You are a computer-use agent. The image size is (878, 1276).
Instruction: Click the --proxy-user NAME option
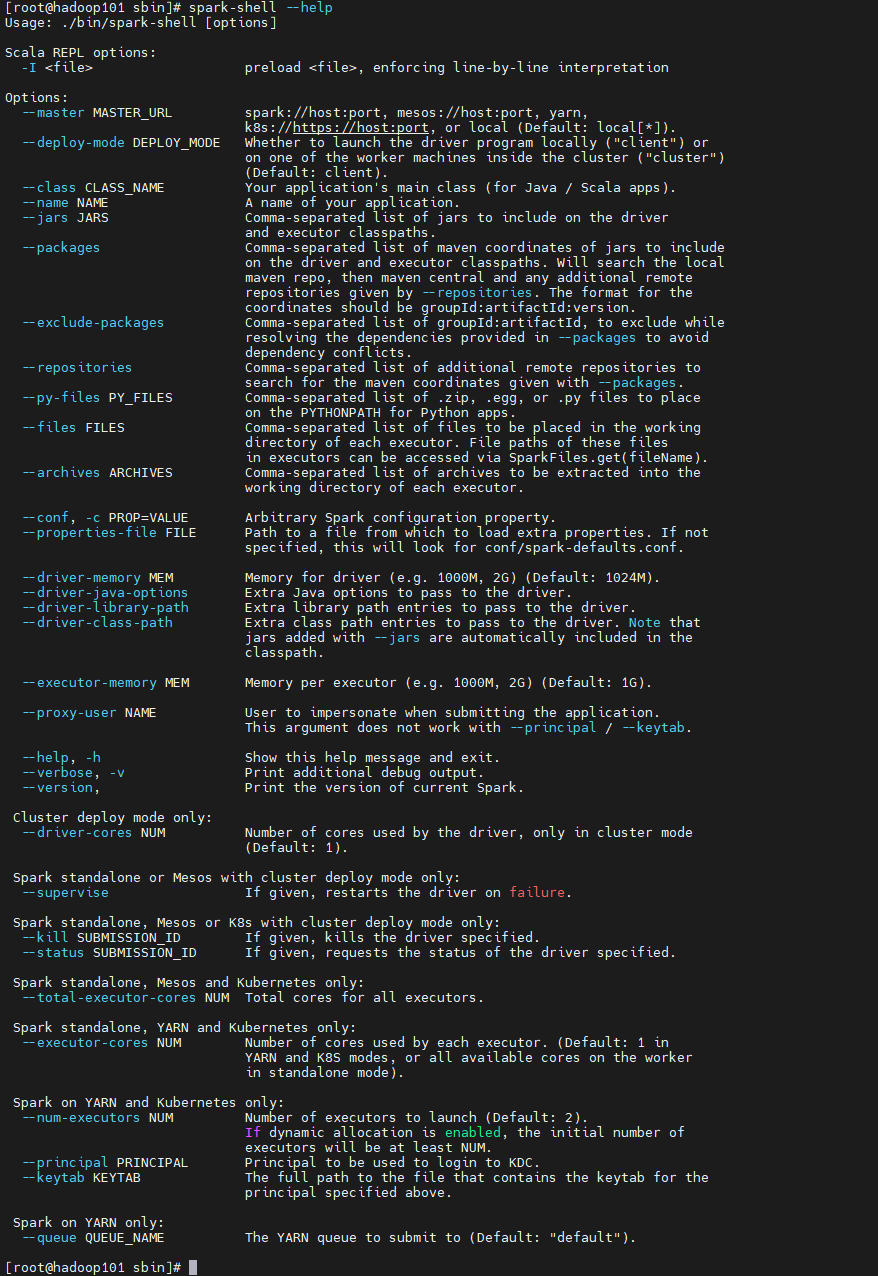89,712
